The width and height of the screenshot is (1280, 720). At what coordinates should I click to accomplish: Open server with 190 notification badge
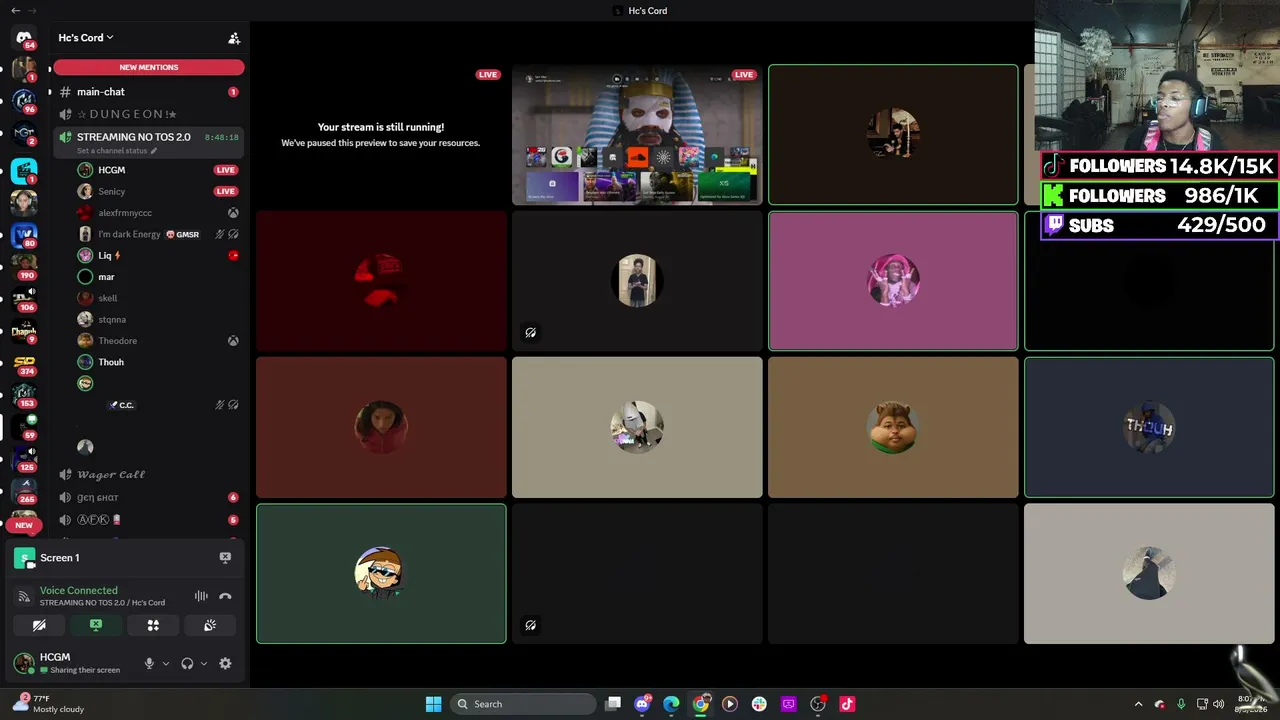(24, 266)
